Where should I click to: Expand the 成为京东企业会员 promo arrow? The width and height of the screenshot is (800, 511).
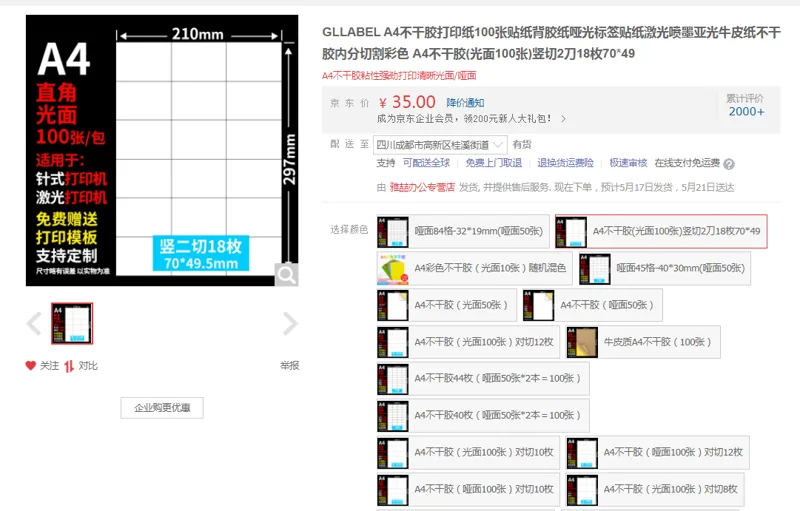[x=563, y=119]
